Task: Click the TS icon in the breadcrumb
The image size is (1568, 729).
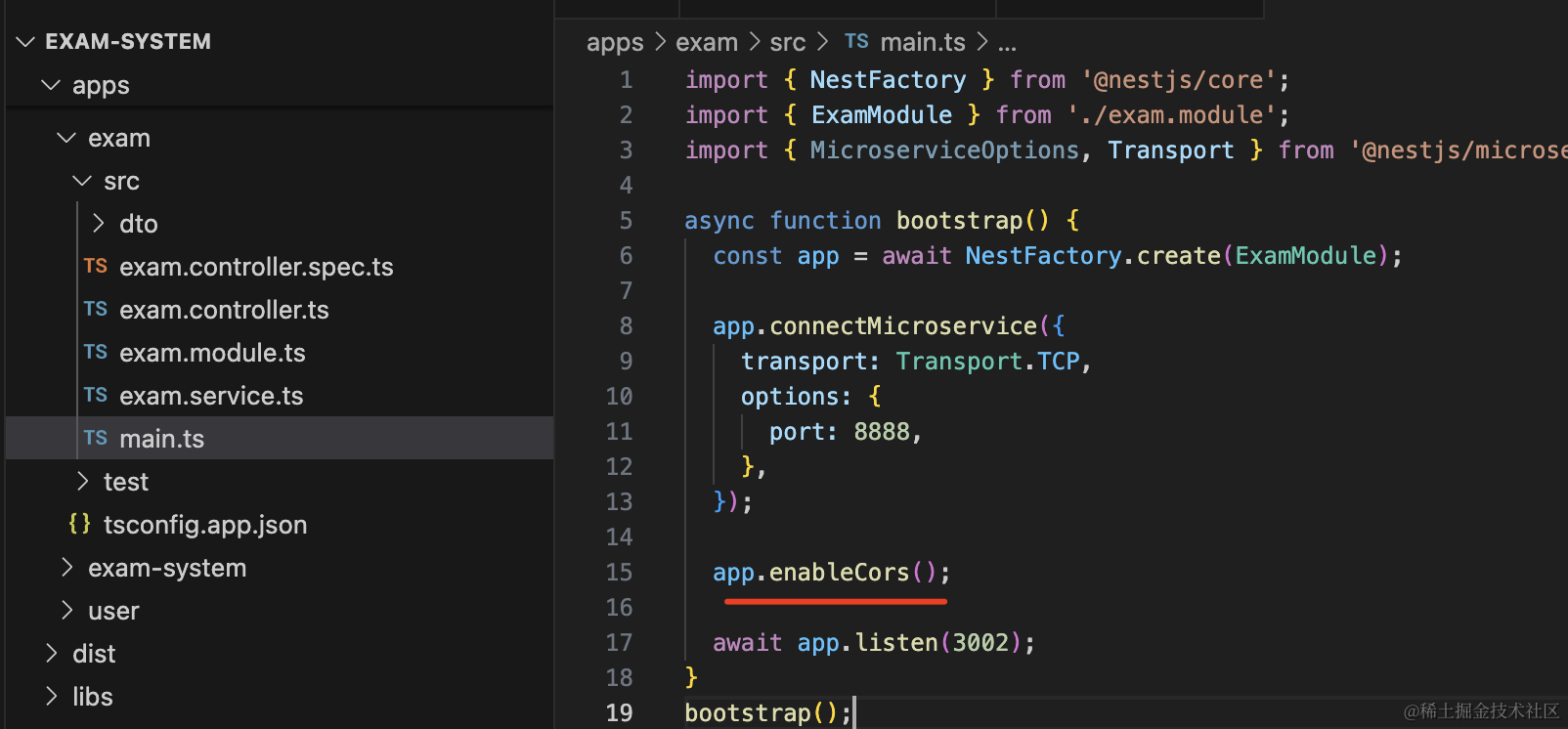Action: point(856,41)
